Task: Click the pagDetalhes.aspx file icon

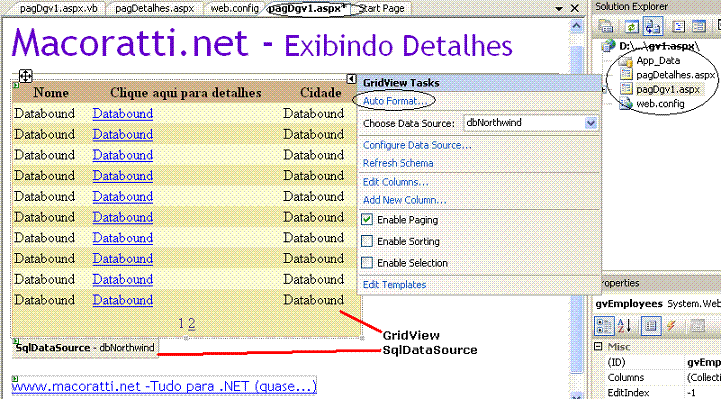Action: tap(626, 74)
